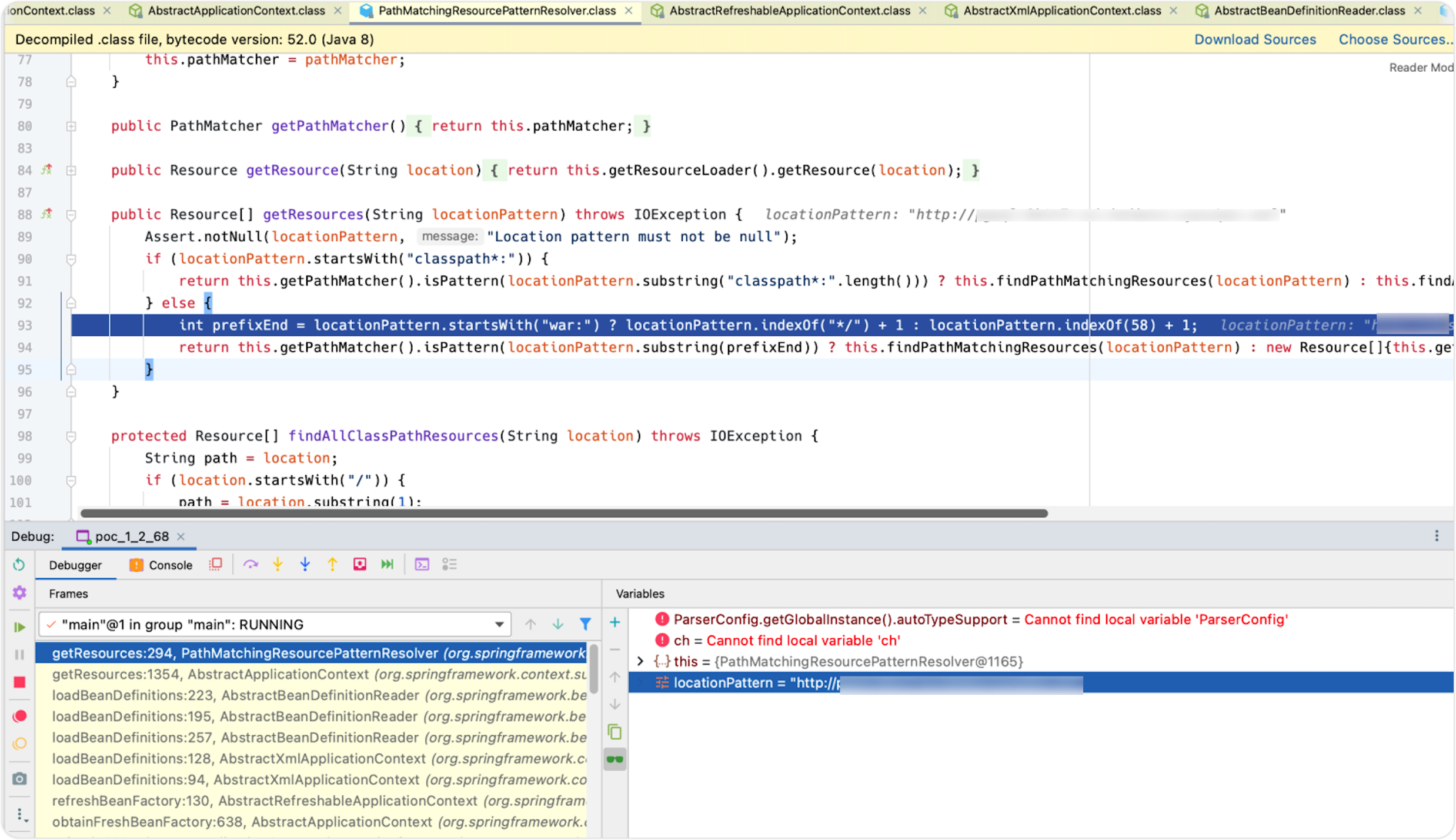Click Trace Current Stream Chain icon
This screenshot has height=840, width=1456.
(x=449, y=565)
